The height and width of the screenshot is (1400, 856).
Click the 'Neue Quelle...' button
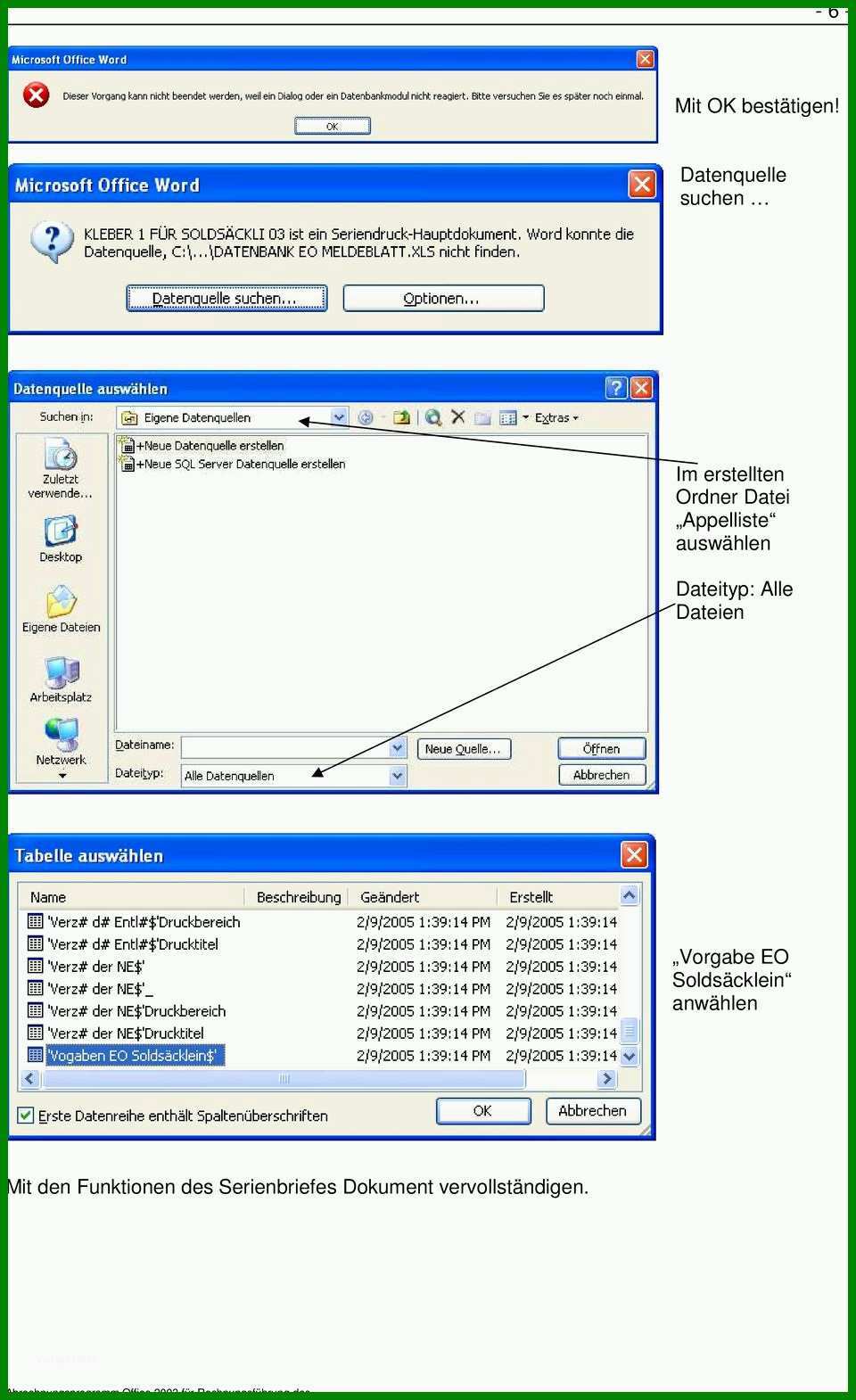pyautogui.click(x=464, y=749)
